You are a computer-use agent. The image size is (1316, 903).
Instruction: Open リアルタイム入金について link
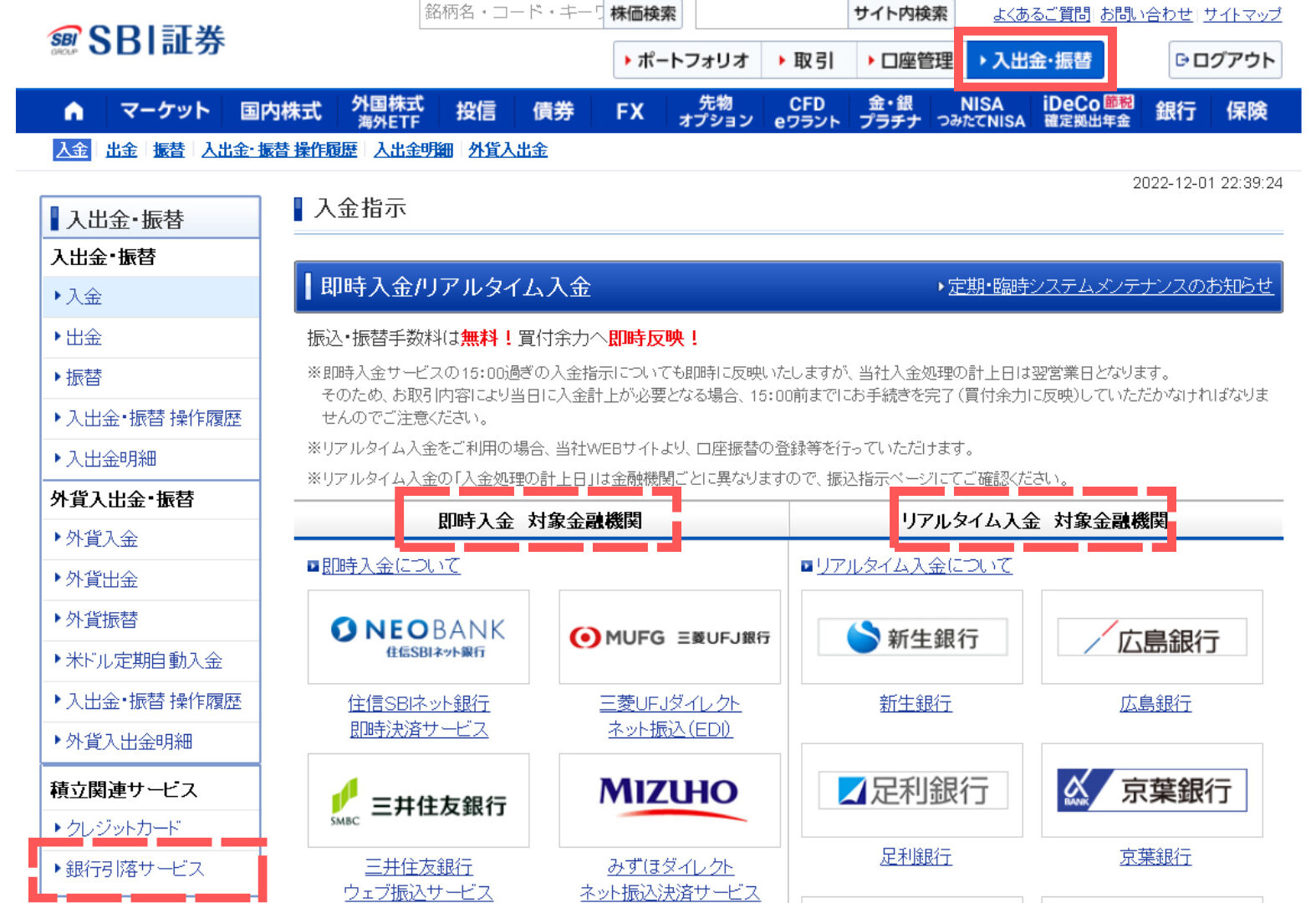coord(914,566)
